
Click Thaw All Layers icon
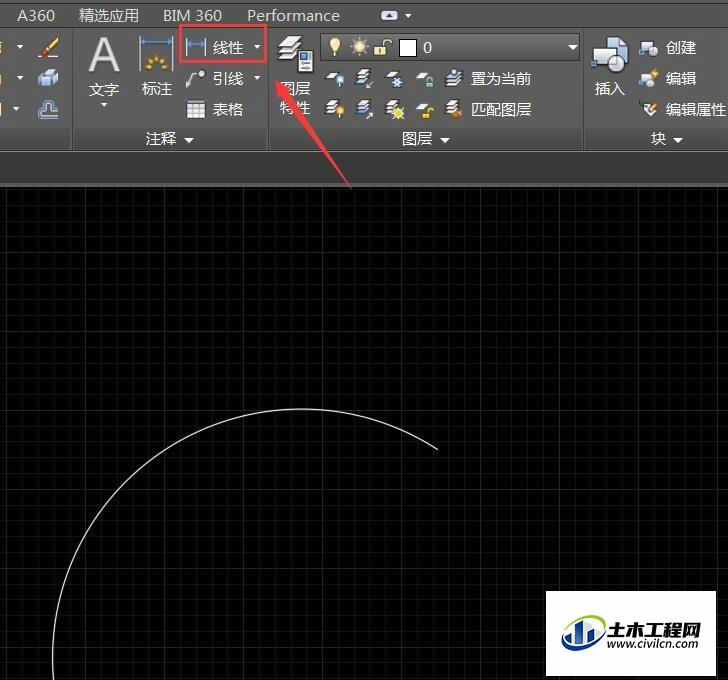[395, 110]
